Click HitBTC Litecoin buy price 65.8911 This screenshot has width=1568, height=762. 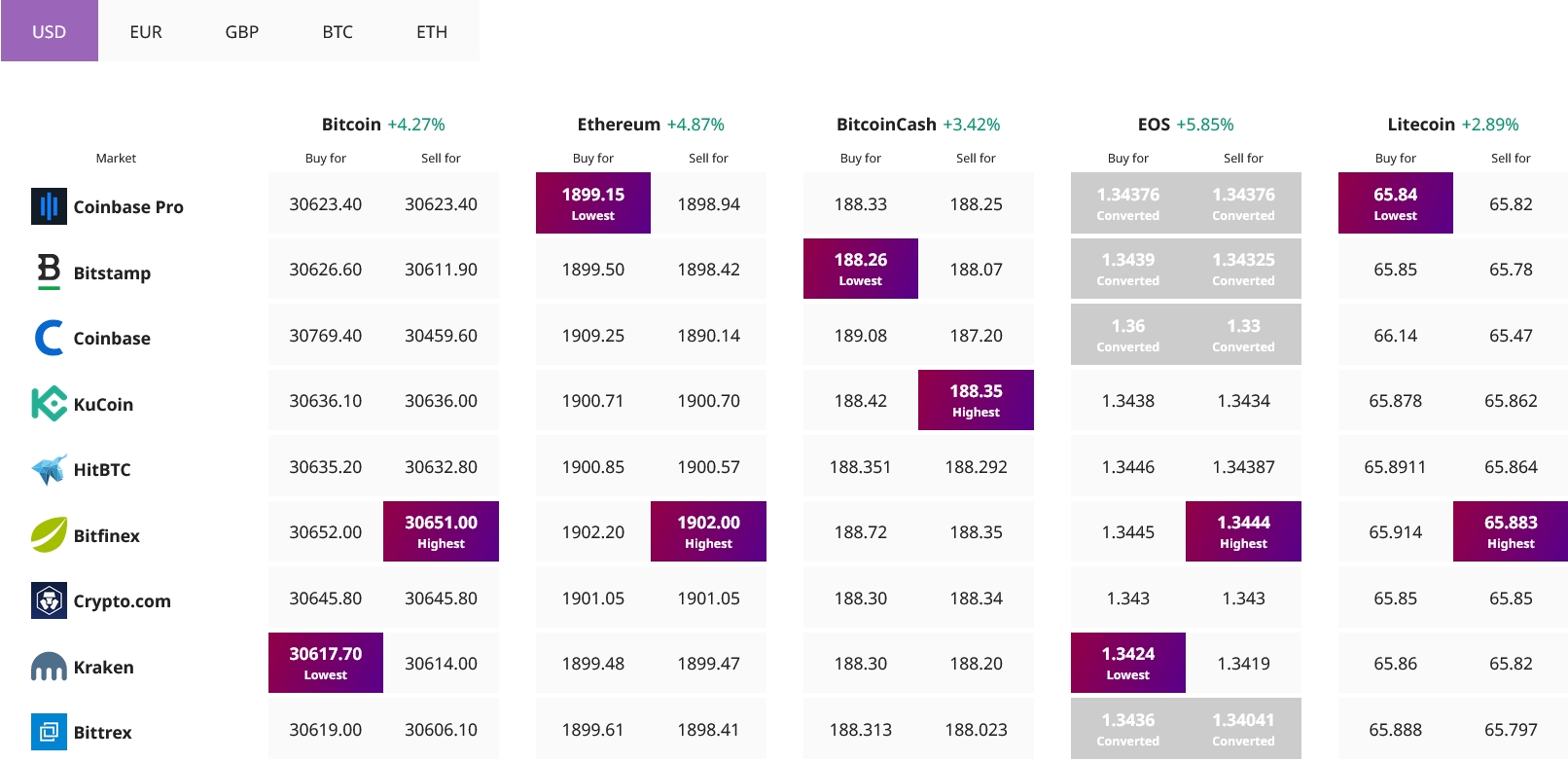point(1396,467)
